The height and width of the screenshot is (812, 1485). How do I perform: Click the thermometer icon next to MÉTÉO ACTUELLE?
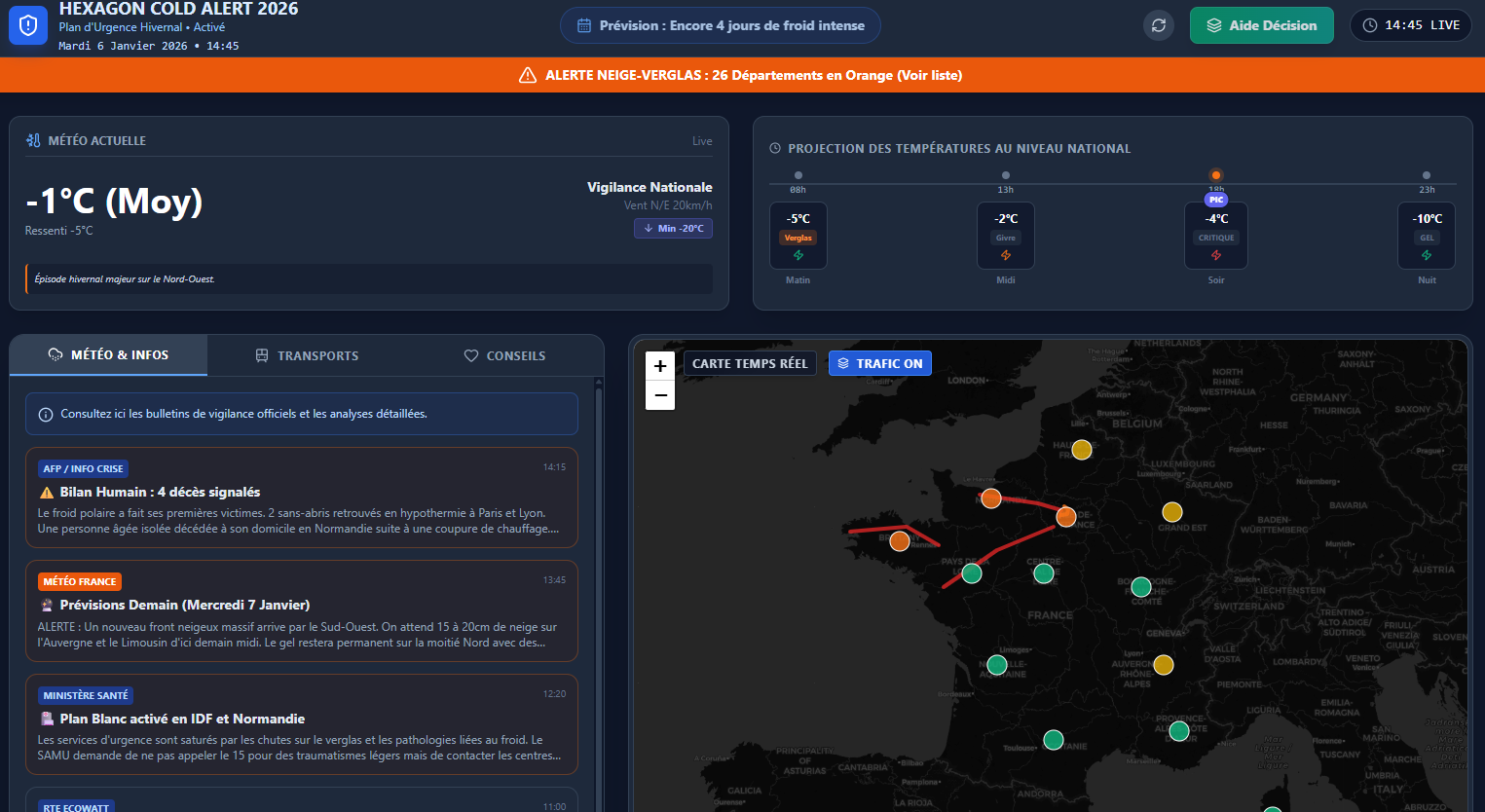click(x=32, y=140)
